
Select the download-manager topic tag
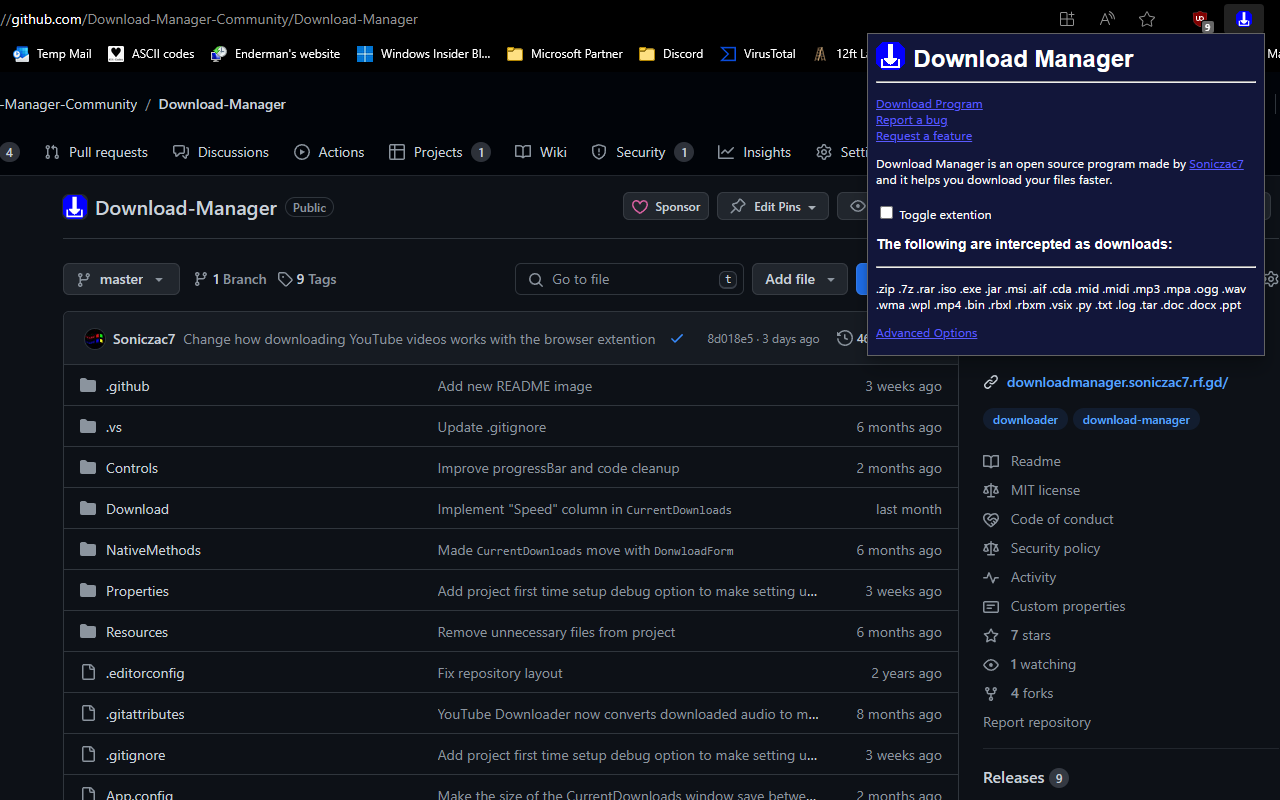(x=1136, y=420)
